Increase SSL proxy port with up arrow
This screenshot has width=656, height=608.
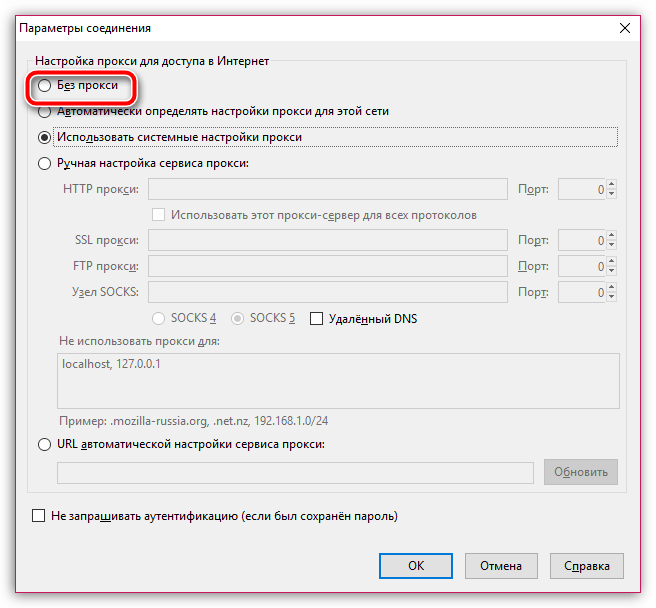(612, 235)
